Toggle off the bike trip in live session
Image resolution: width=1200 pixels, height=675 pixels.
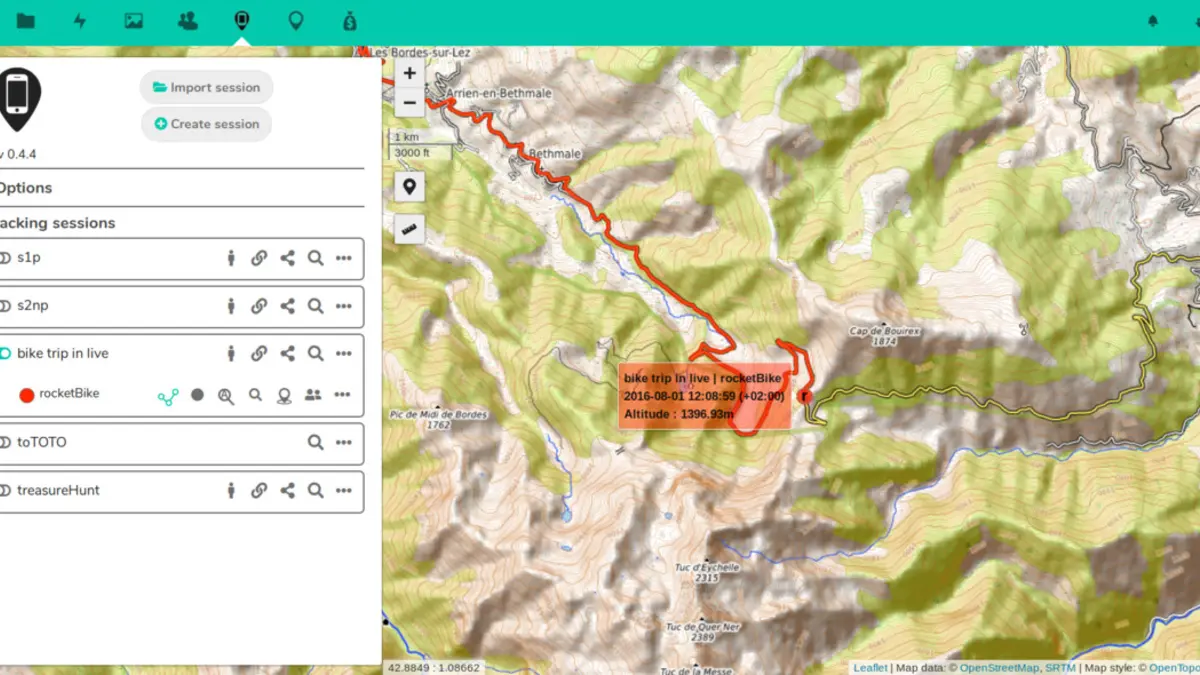pos(5,354)
